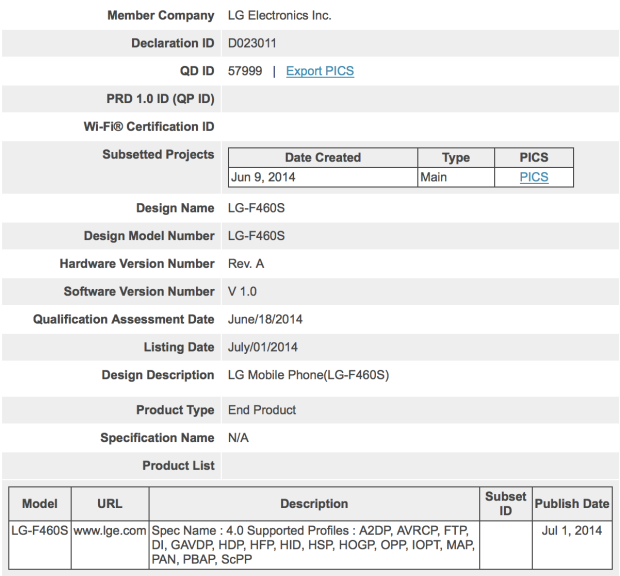Click the Wi-Fi Certification ID label
This screenshot has width=620, height=576.
coord(149,127)
